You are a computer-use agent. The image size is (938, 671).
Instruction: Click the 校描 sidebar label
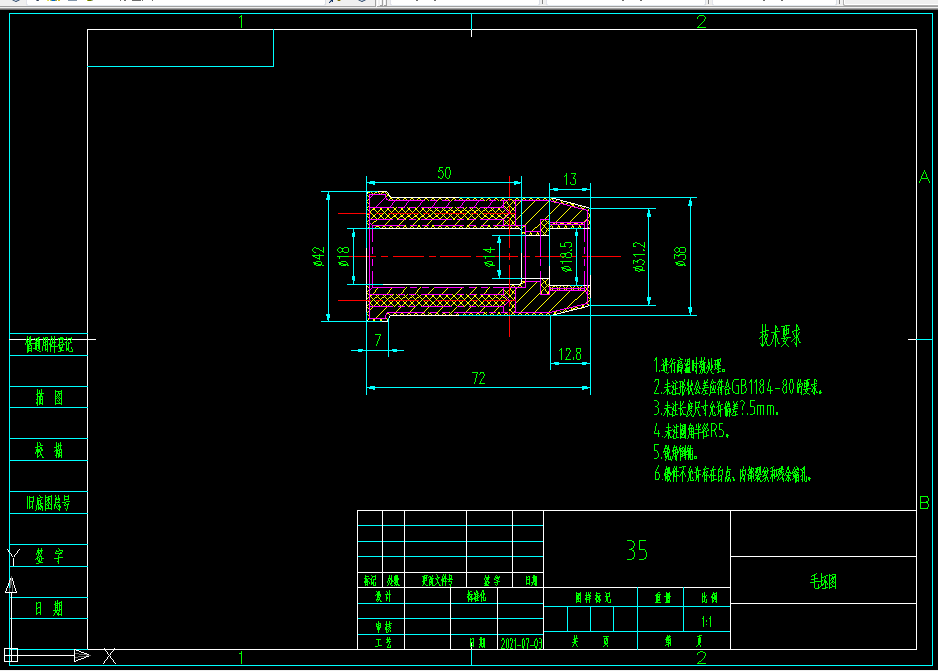[x=48, y=450]
